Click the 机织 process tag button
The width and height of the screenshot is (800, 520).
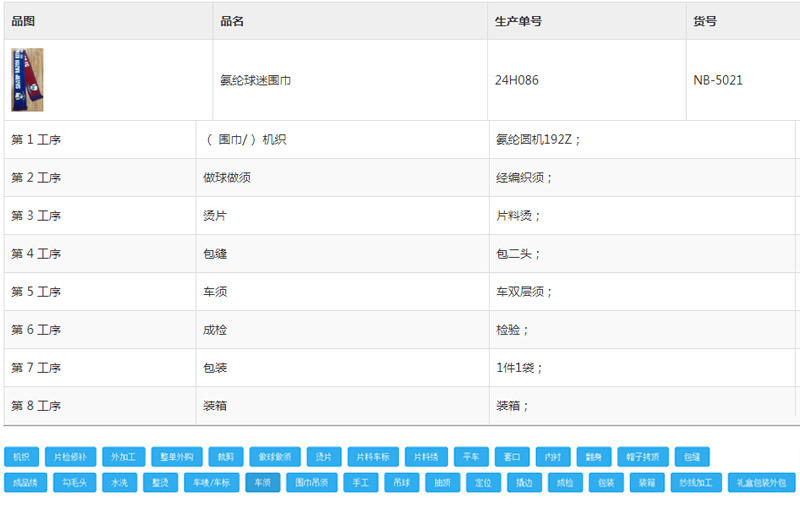point(20,457)
